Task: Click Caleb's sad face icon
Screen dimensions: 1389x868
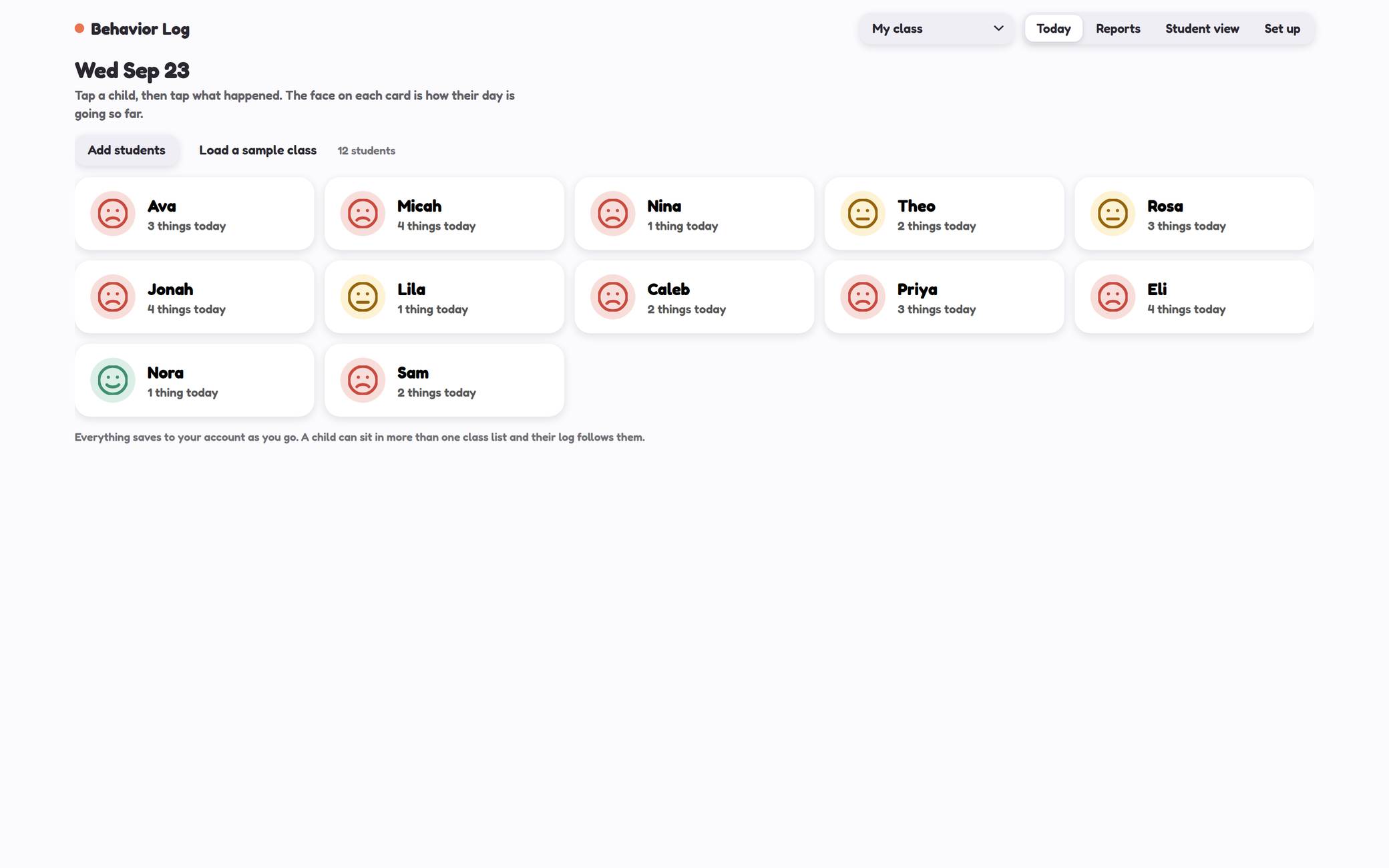Action: click(x=612, y=297)
